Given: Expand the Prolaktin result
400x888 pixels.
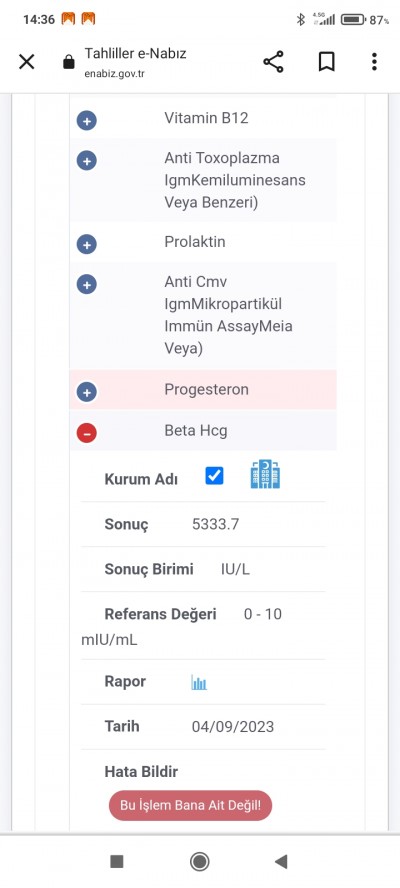Looking at the screenshot, I should click(87, 245).
